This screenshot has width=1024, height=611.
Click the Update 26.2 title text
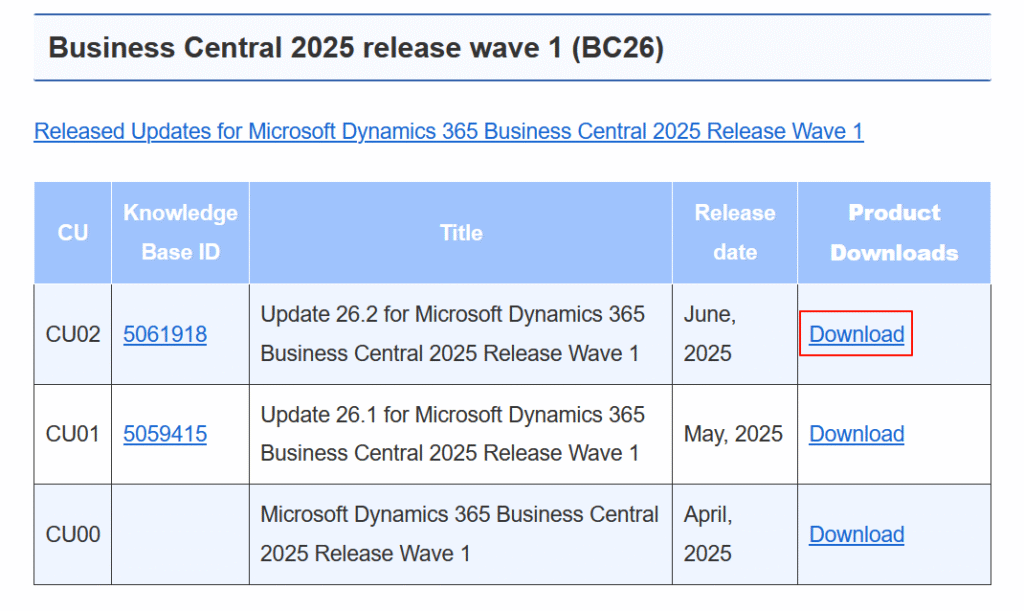pos(452,334)
